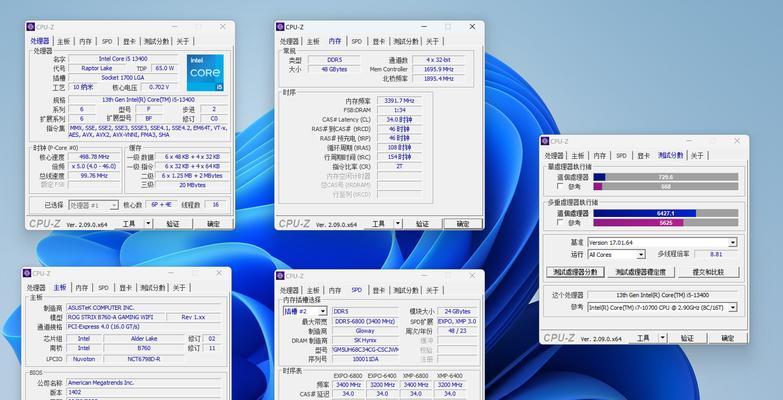Switch to 显卡 tab in the SPD window
The image size is (783, 400).
click(x=379, y=290)
